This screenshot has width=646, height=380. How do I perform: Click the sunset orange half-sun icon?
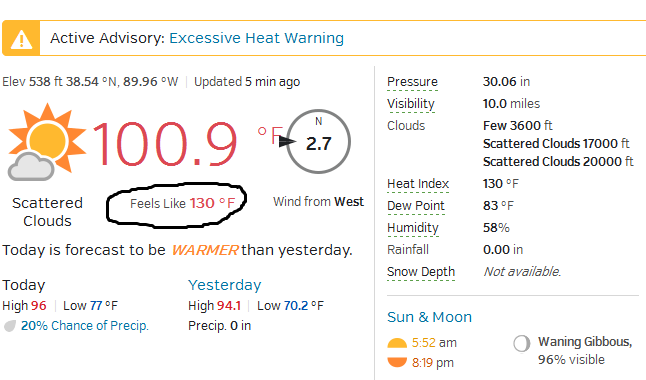[x=397, y=362]
